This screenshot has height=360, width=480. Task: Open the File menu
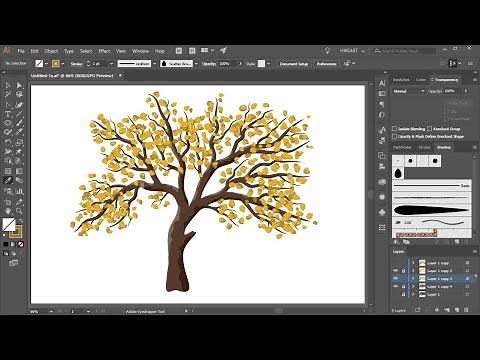click(x=21, y=51)
